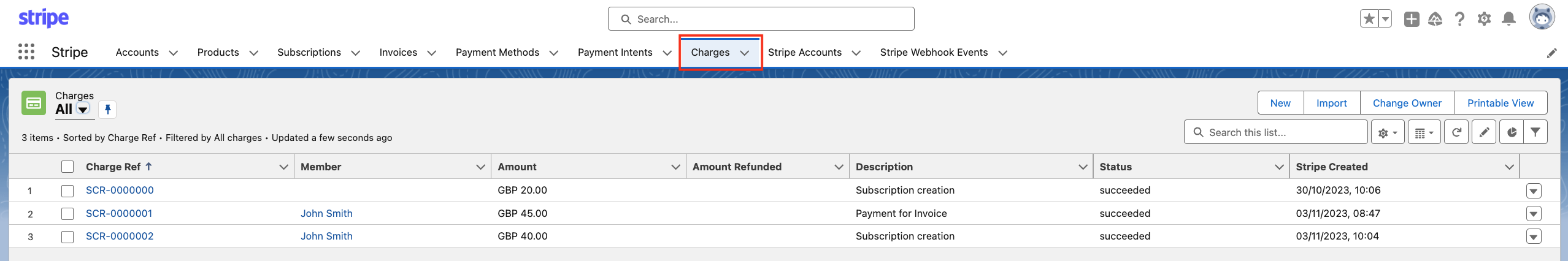Click the Help question mark icon

pyautogui.click(x=1459, y=19)
